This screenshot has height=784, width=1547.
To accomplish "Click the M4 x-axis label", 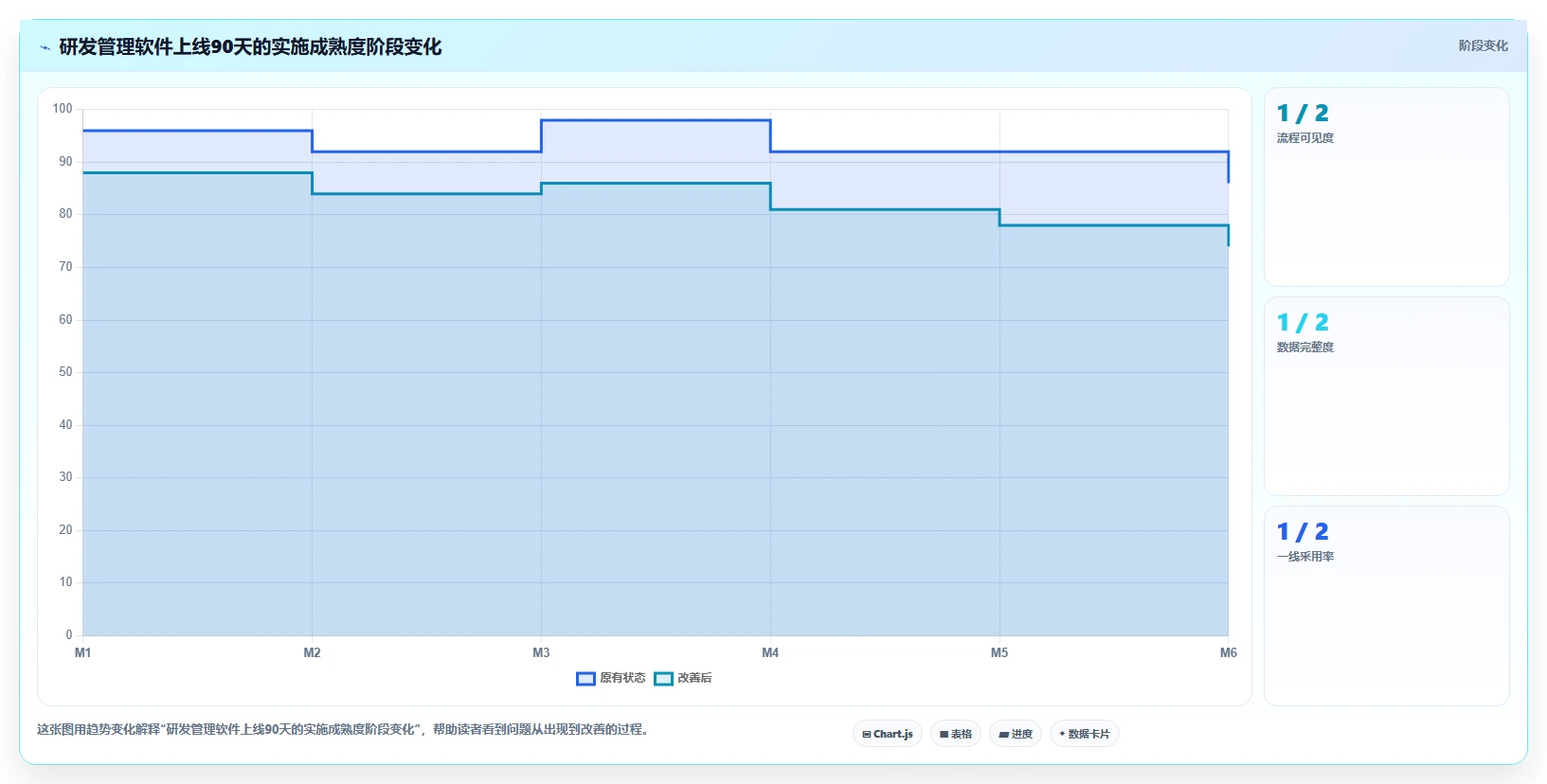I will coord(770,652).
